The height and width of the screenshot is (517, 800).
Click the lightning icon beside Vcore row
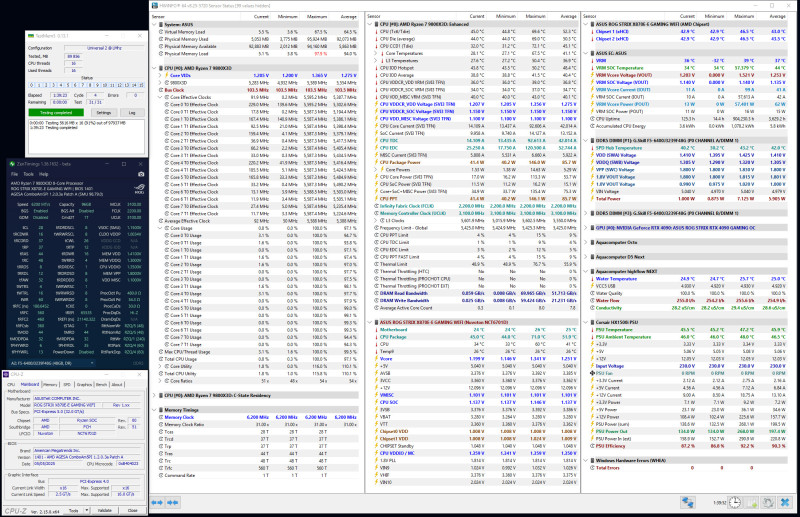(x=376, y=359)
